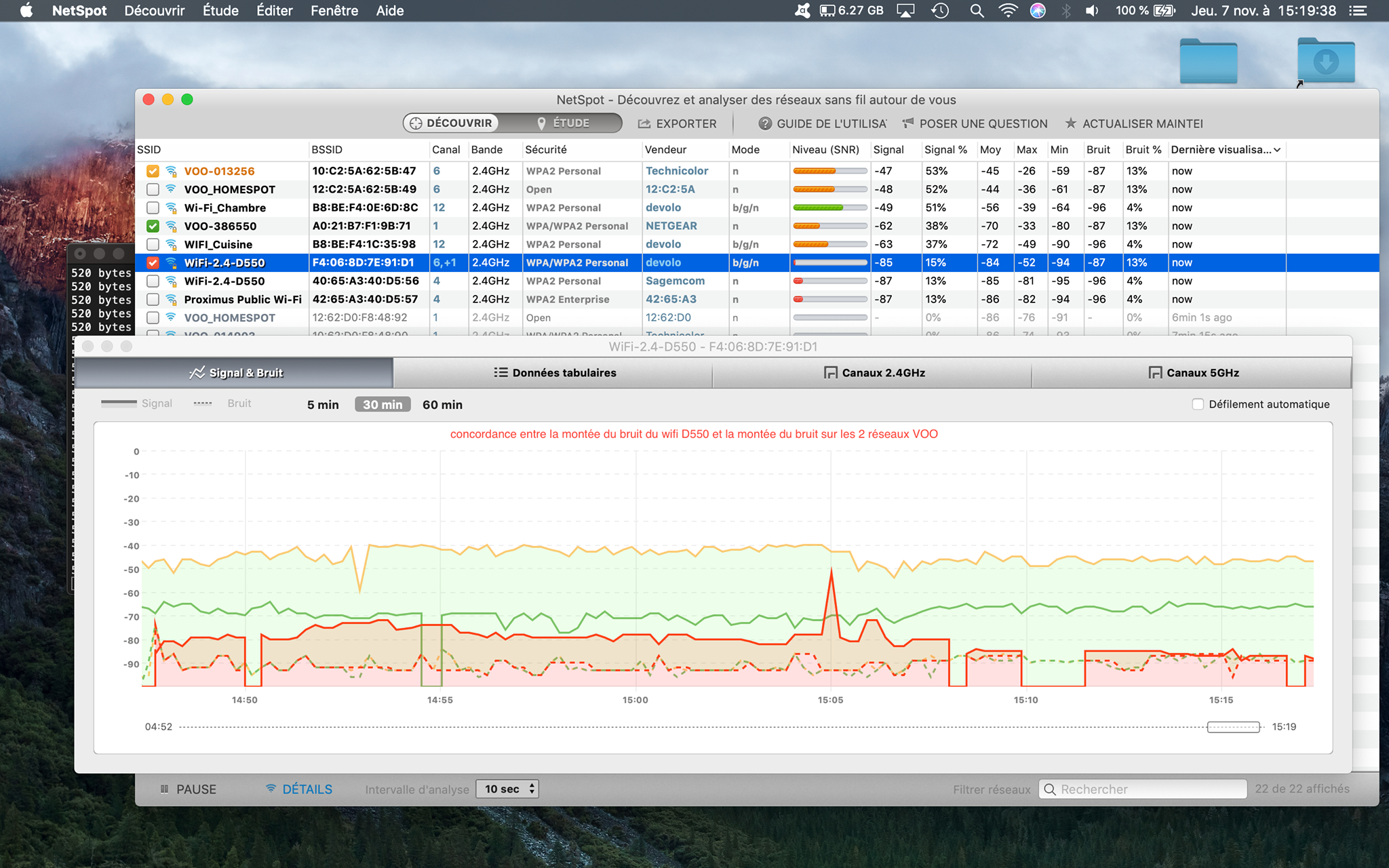Uncheck the selected WiFi-2.4-D550 devolo checkbox
The height and width of the screenshot is (868, 1389).
click(153, 262)
